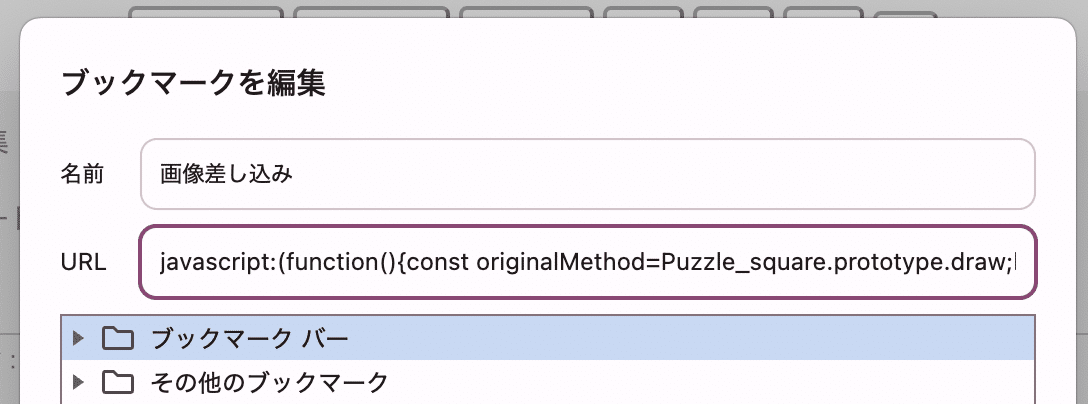Click the folder icon beside ブックマーク バー
The image size is (1088, 404).
click(118, 339)
